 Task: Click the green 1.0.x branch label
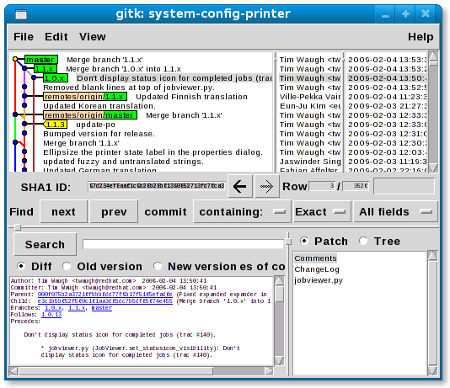(55, 78)
